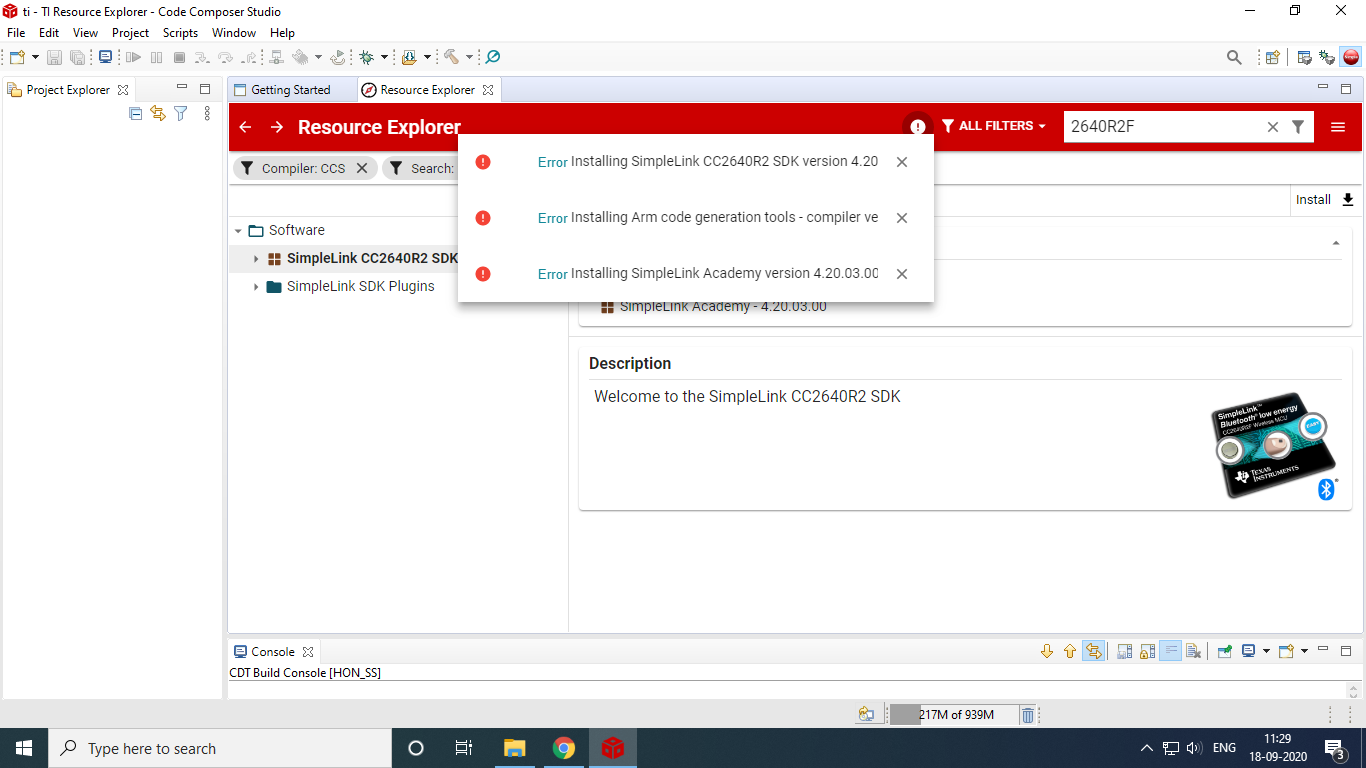
Task: Click the Bluetooth logo on board image
Action: tap(1327, 489)
